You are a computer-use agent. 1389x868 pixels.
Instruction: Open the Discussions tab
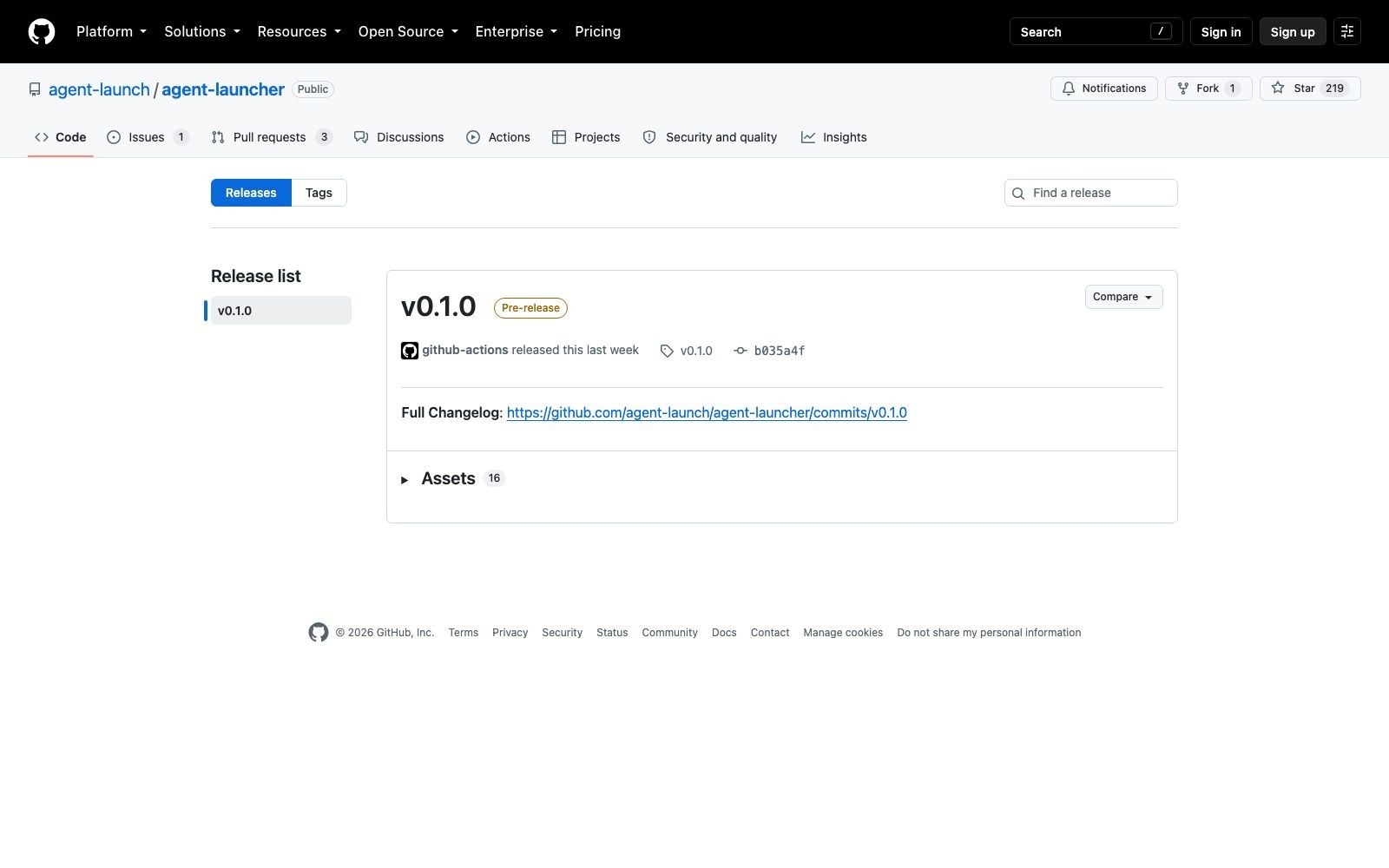[x=399, y=137]
